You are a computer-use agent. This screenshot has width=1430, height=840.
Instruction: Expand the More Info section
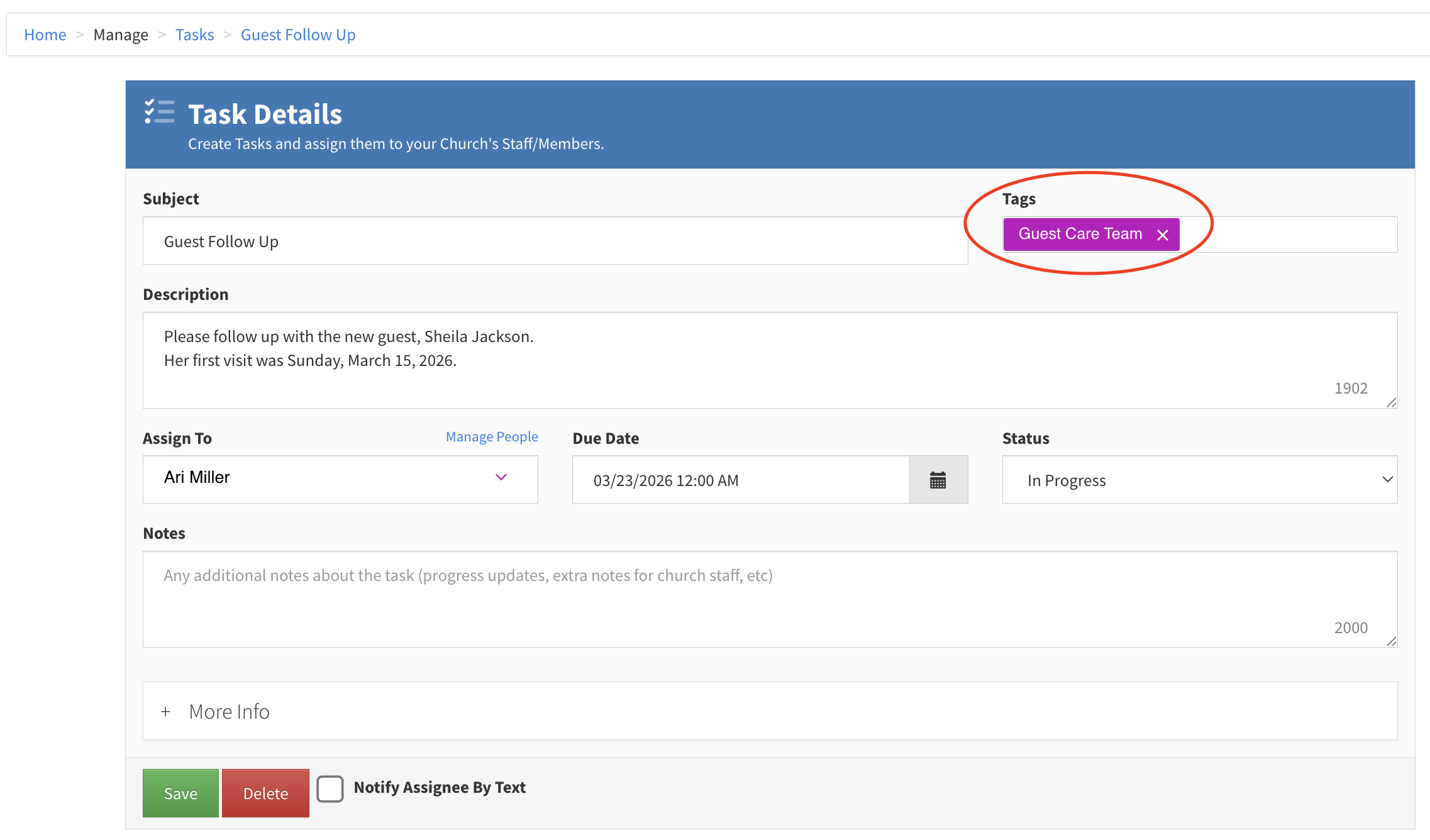point(230,712)
